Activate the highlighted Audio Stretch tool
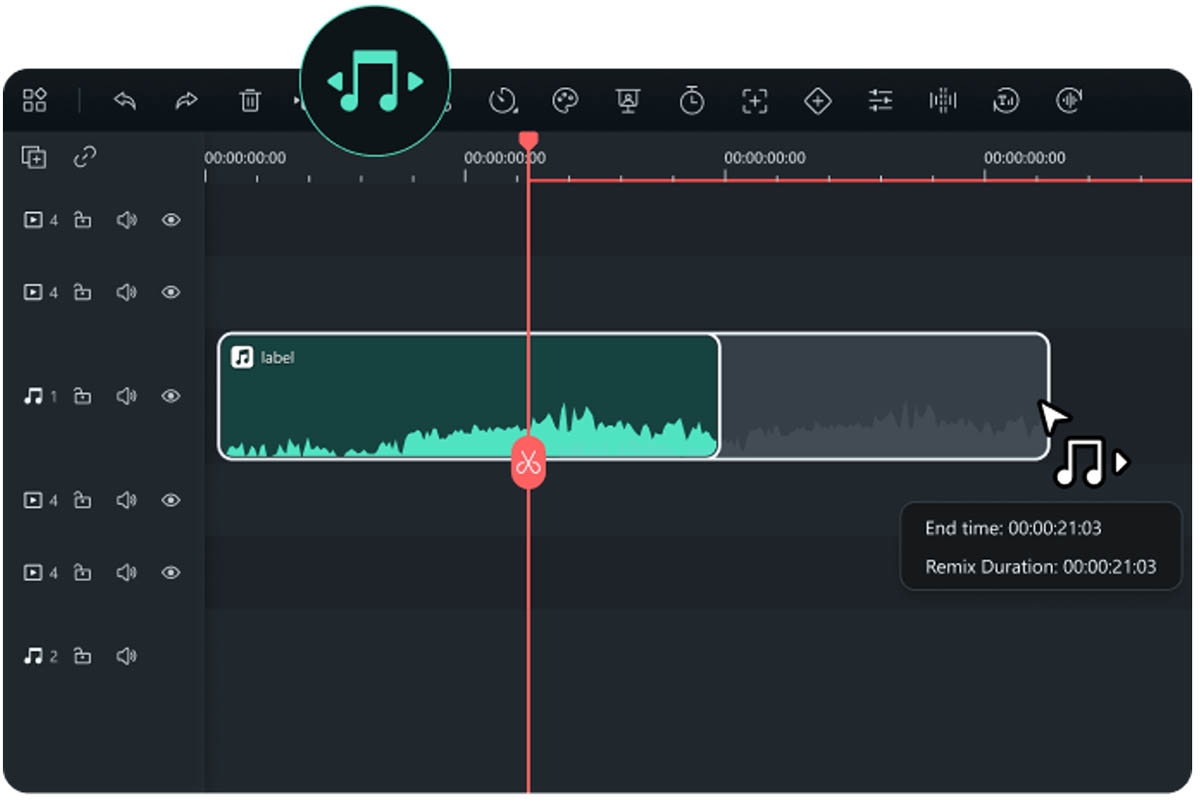Viewport: 1200px width, 805px height. (375, 82)
